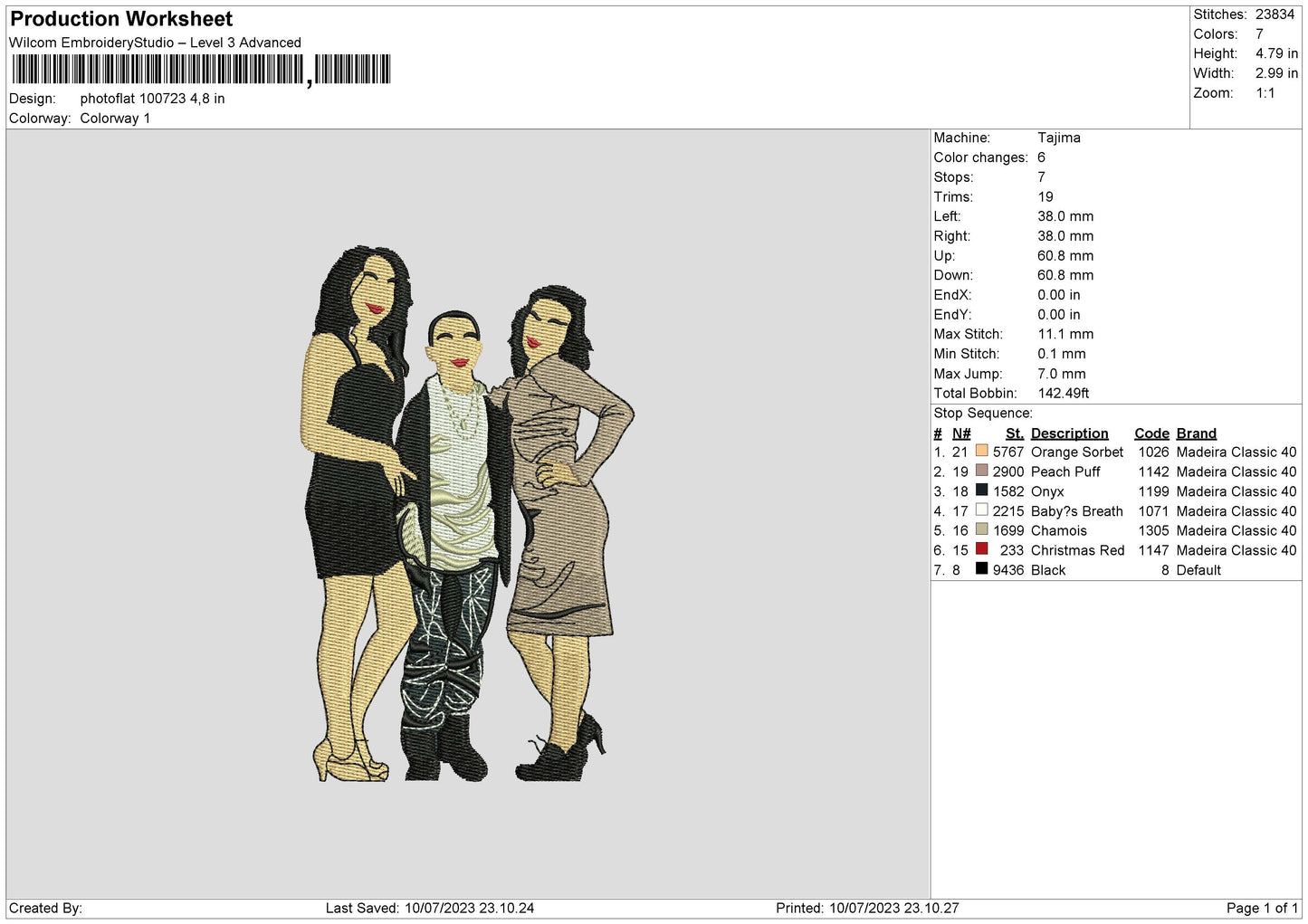Click the 'Colorway 1' value

click(x=115, y=119)
